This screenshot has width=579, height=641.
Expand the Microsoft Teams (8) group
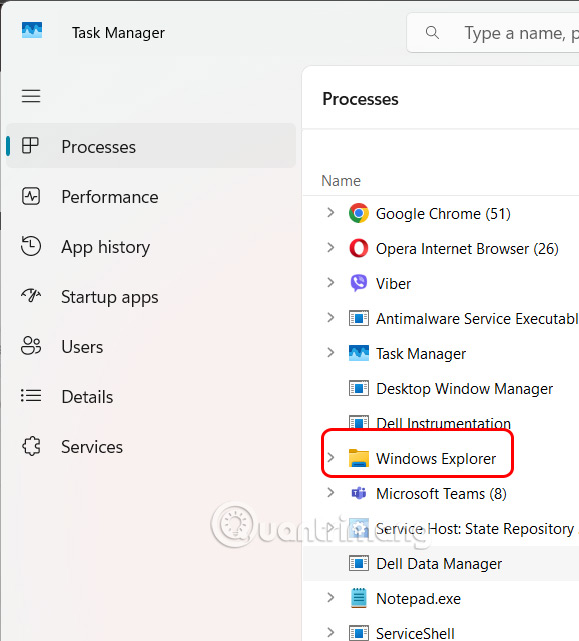click(331, 493)
